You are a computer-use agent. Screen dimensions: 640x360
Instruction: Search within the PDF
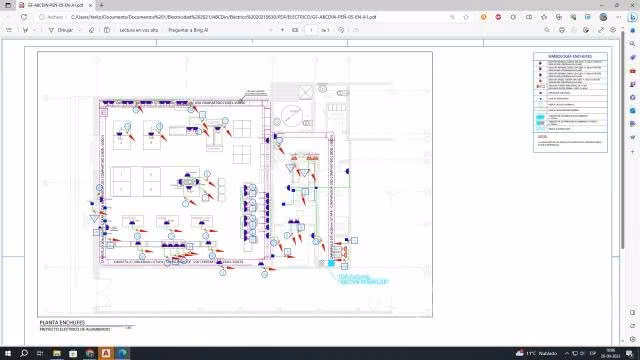547,30
